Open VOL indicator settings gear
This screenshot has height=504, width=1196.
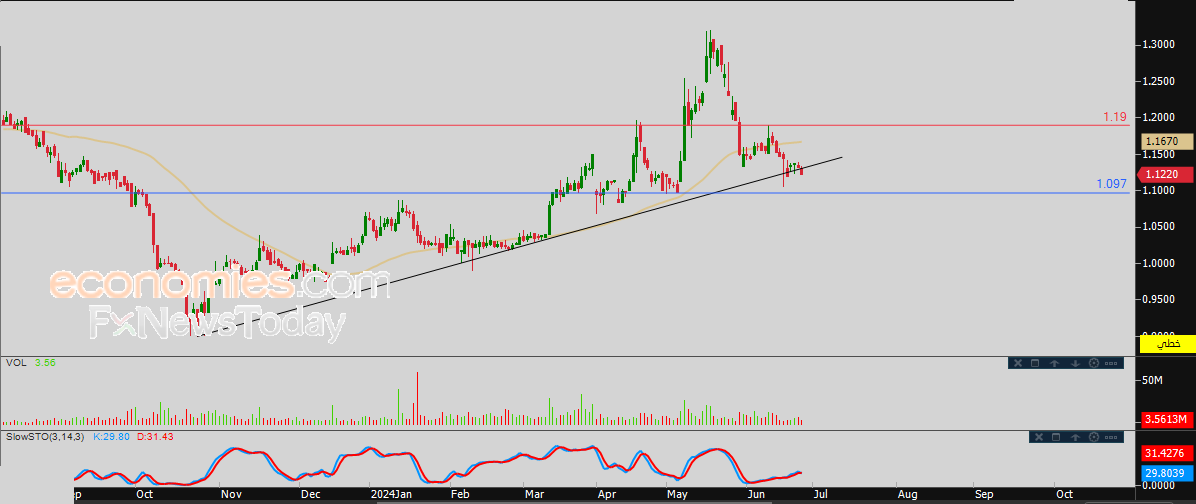point(1093,363)
